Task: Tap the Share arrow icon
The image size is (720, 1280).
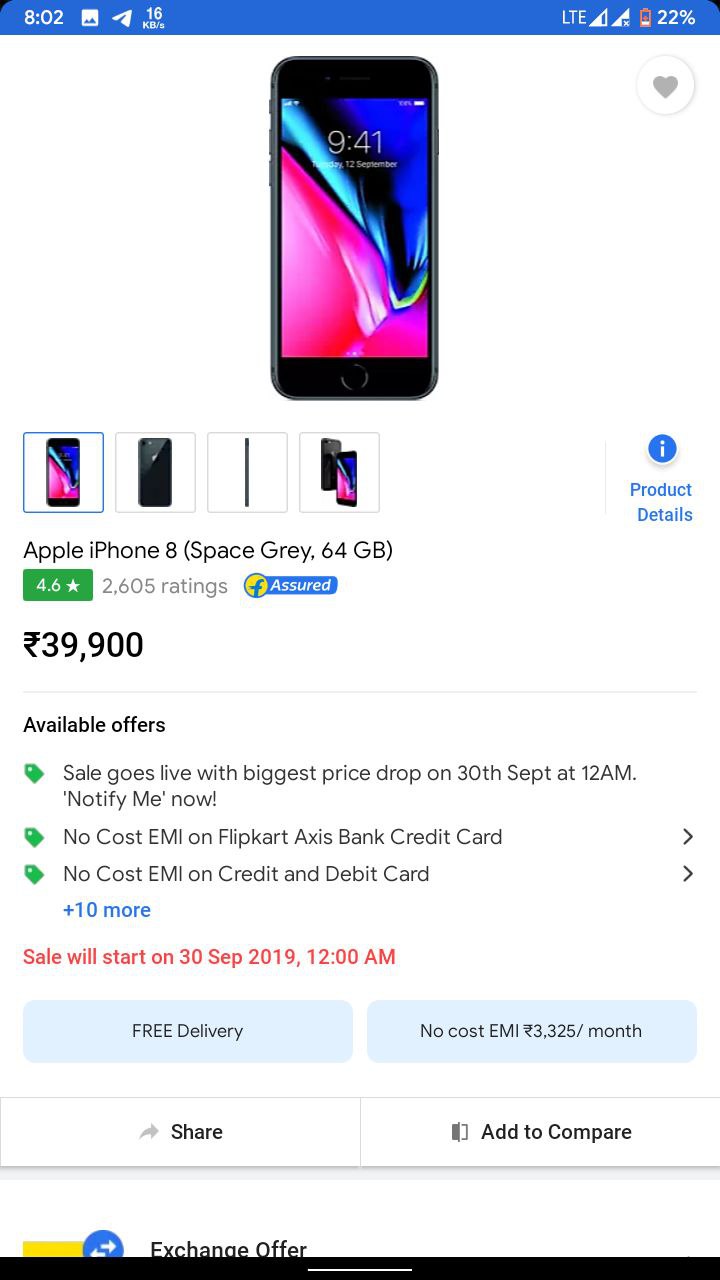Action: coord(149,1132)
